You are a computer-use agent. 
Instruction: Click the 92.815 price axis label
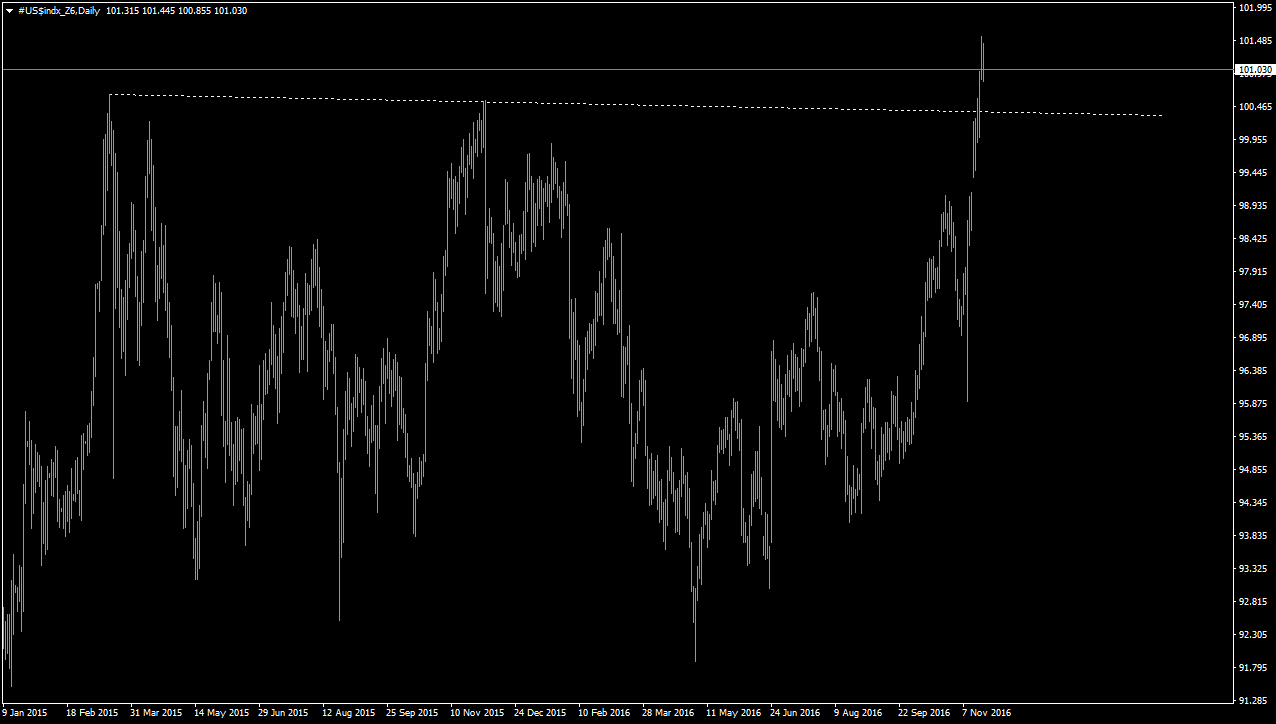coord(1255,602)
